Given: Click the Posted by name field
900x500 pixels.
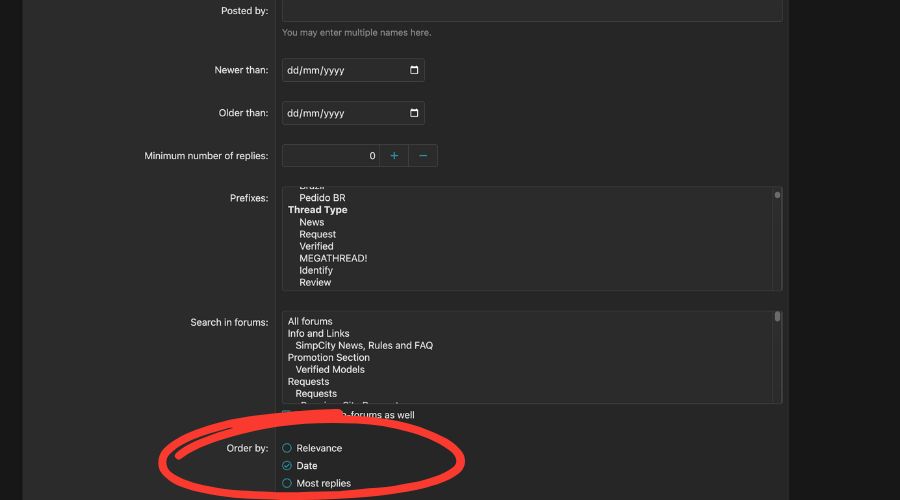Looking at the screenshot, I should tap(531, 10).
